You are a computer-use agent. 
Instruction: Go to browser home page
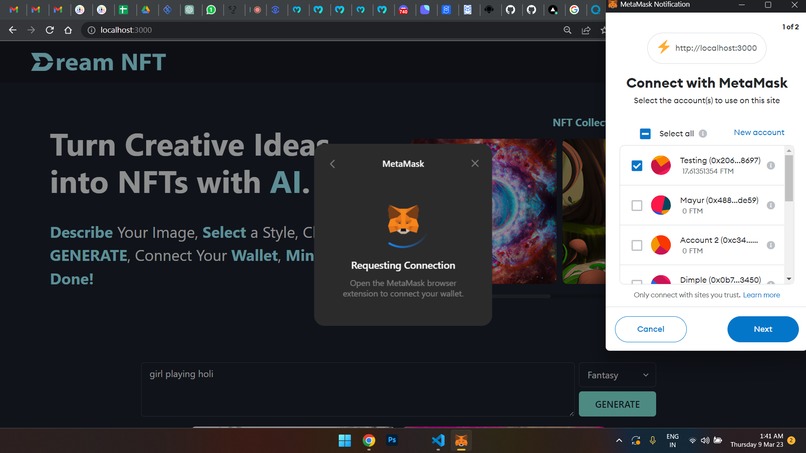(68, 30)
